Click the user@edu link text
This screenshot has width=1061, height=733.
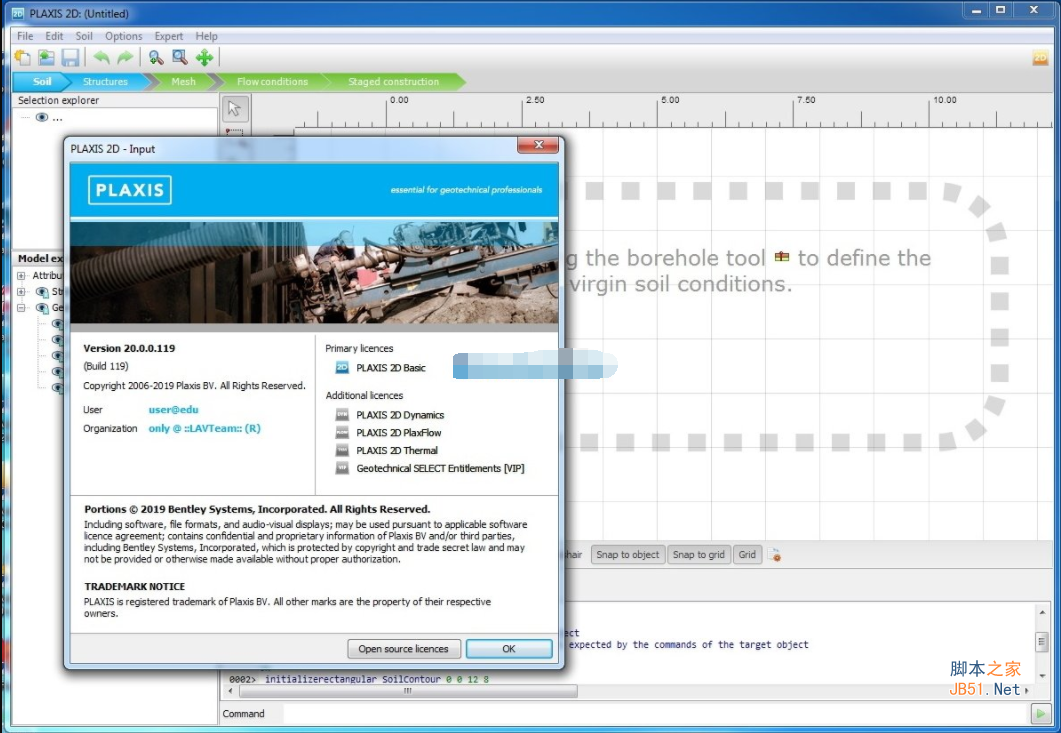(173, 409)
